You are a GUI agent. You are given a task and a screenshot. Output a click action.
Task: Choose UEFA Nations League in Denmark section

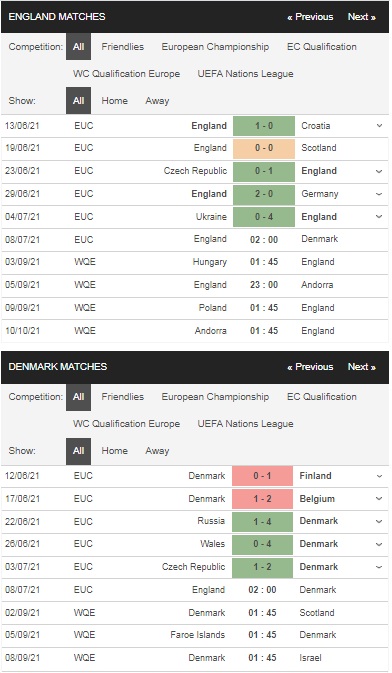coord(246,424)
